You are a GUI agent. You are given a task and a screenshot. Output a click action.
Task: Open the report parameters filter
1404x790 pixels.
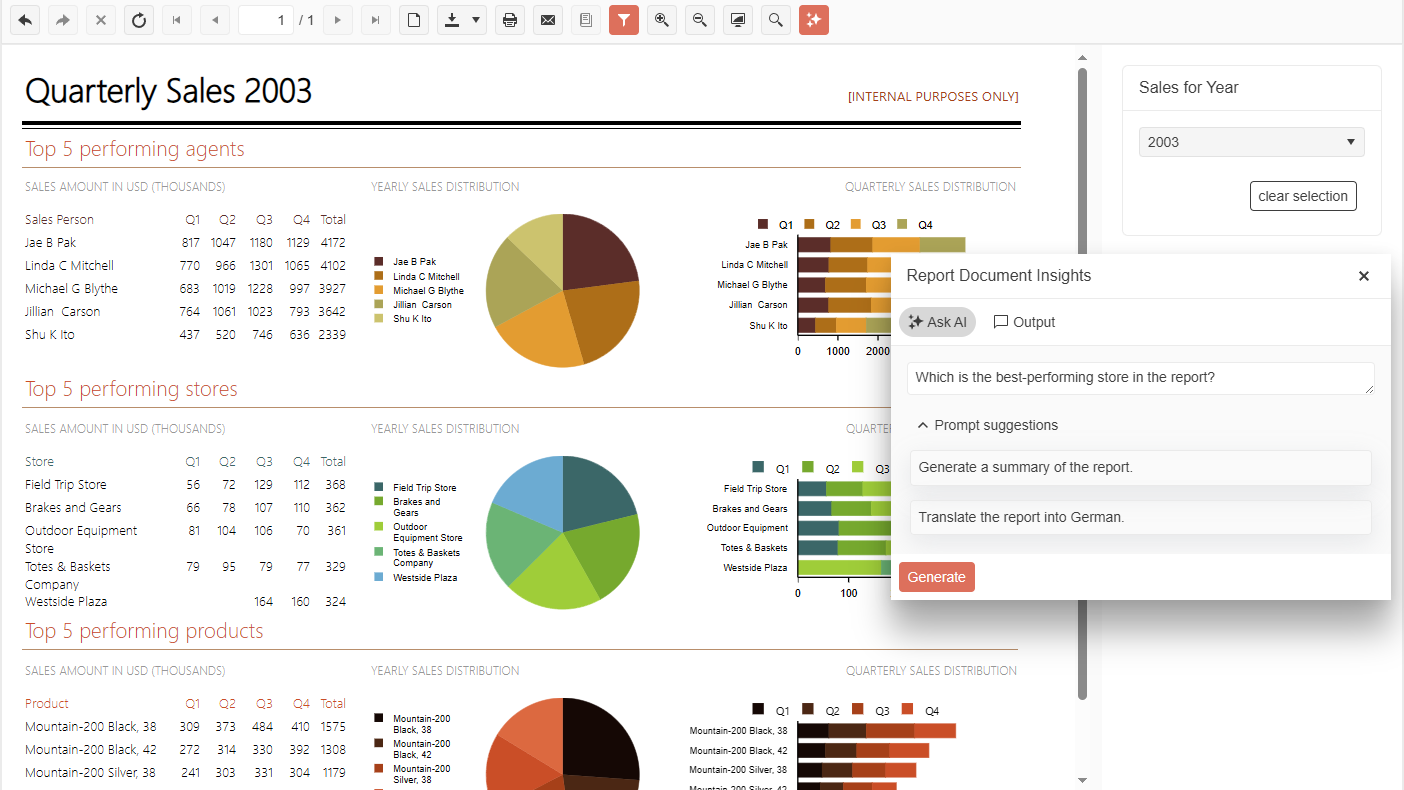coord(623,20)
